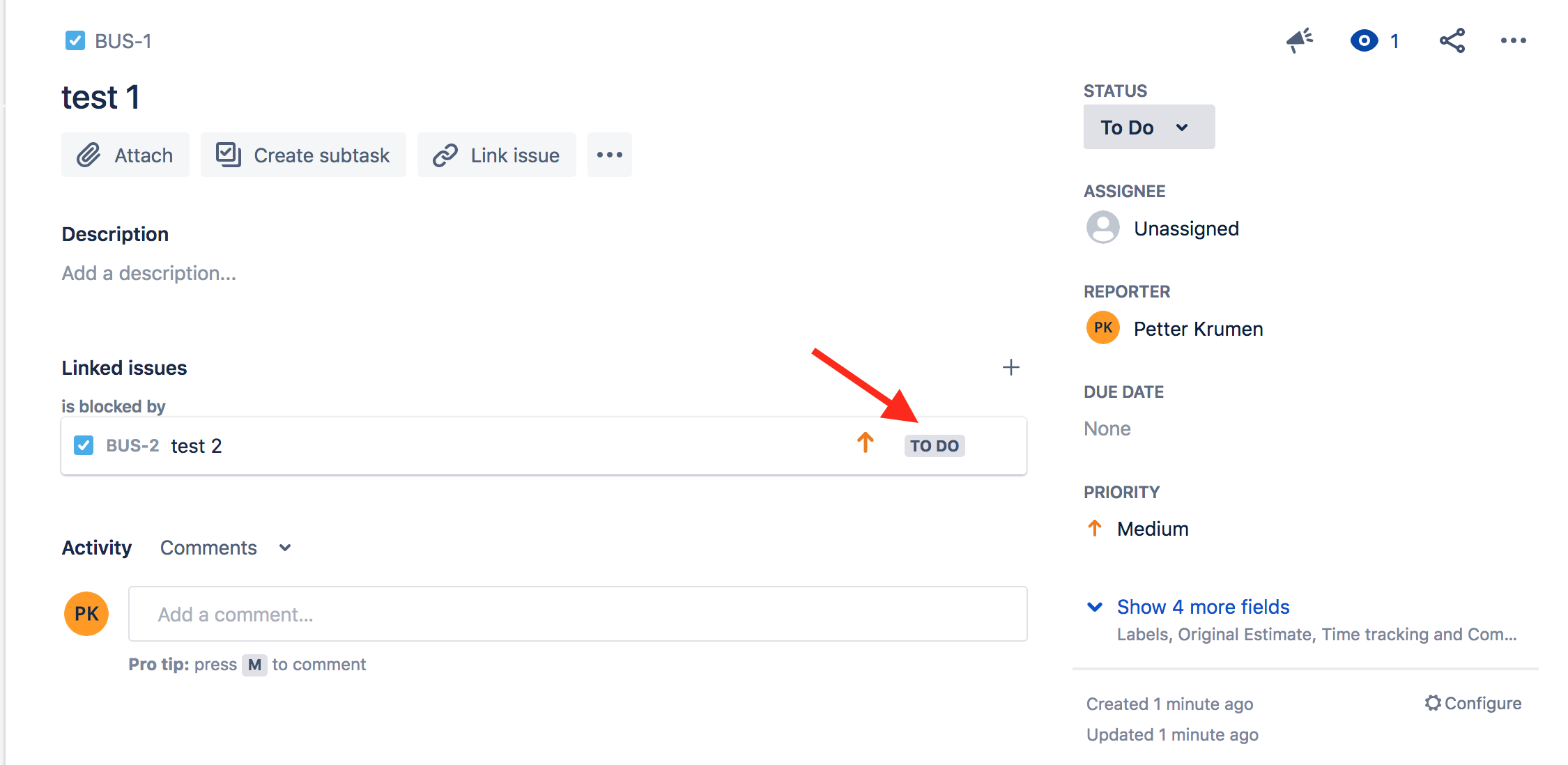Add a linked issue with plus icon

(x=1010, y=367)
